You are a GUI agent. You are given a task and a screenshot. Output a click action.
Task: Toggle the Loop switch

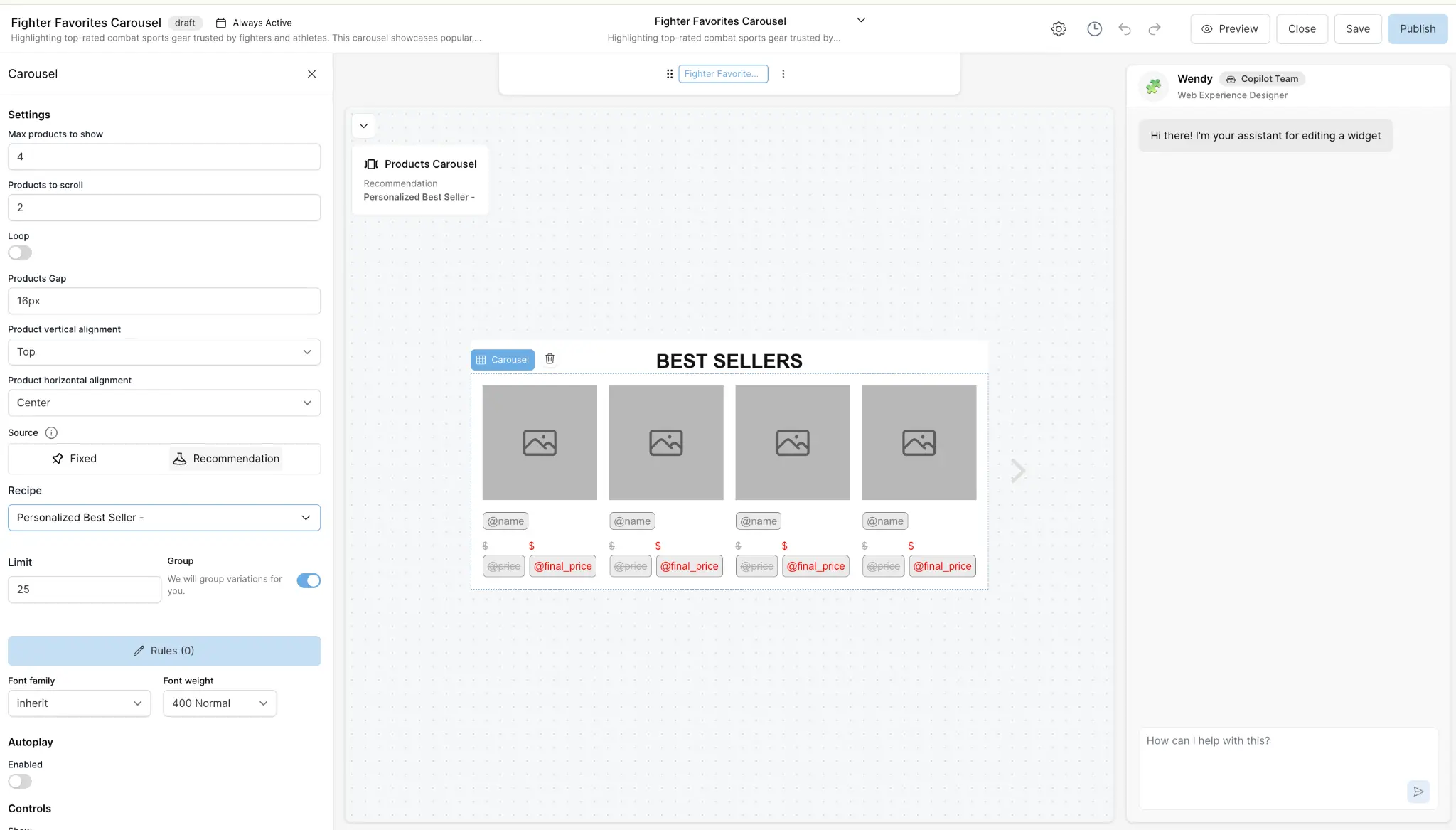click(20, 253)
